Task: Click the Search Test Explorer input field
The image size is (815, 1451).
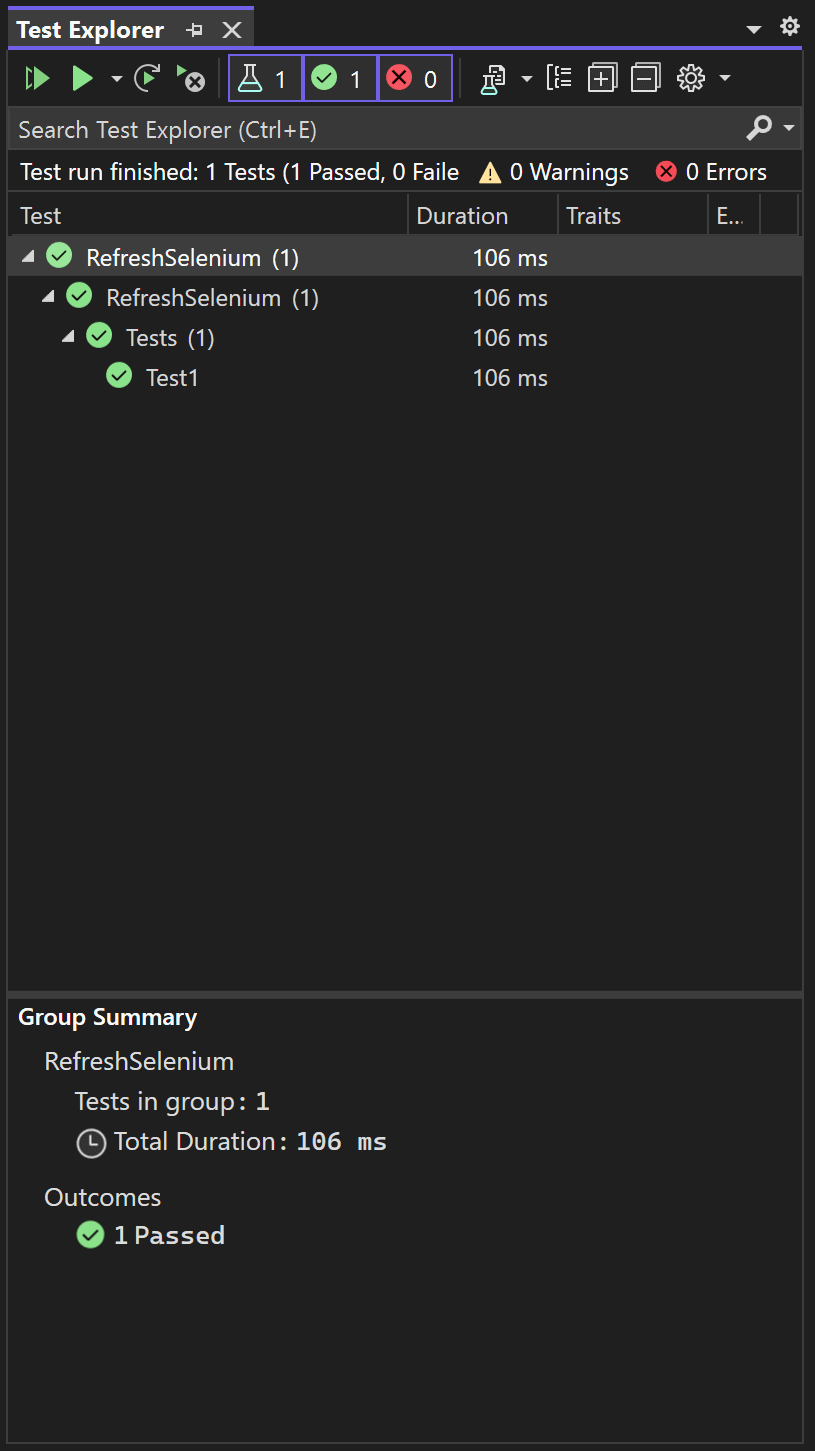Action: pyautogui.click(x=370, y=130)
